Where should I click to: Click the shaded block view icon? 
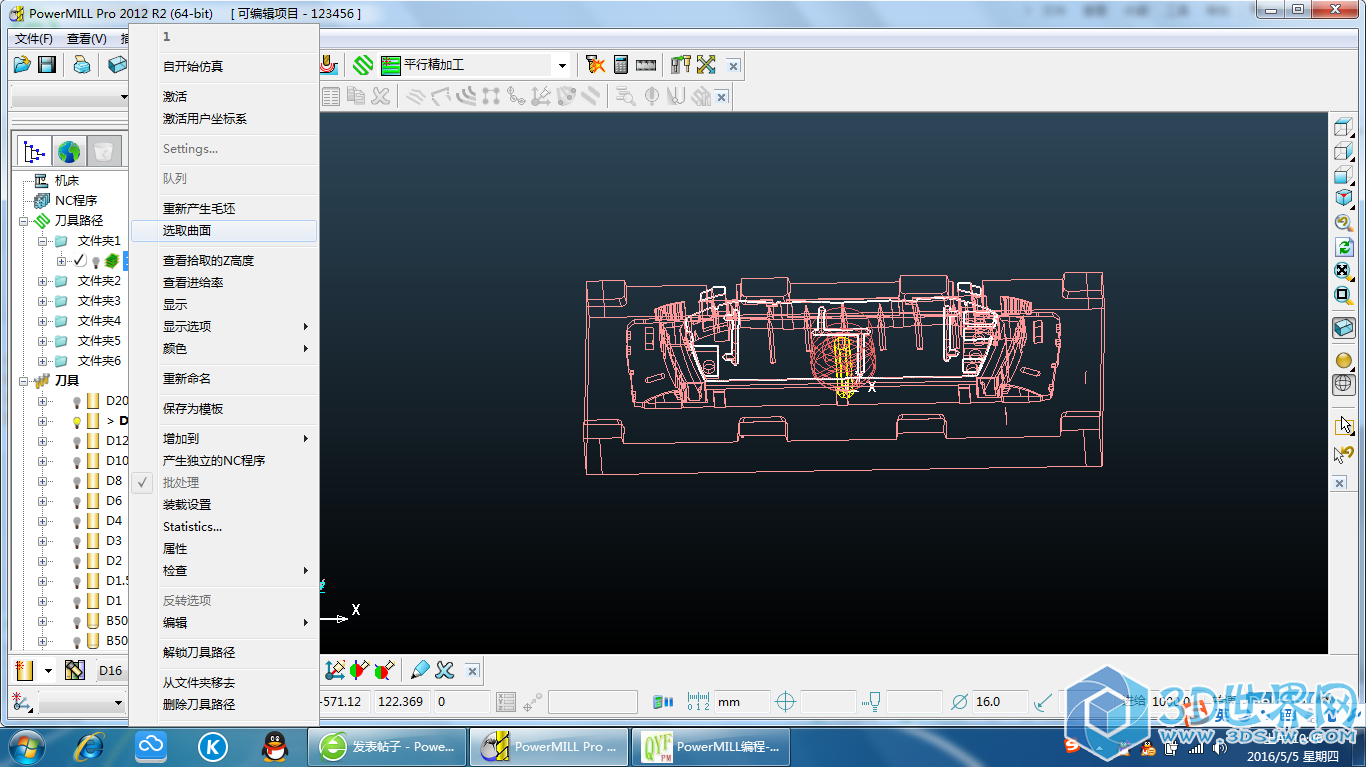[1343, 327]
